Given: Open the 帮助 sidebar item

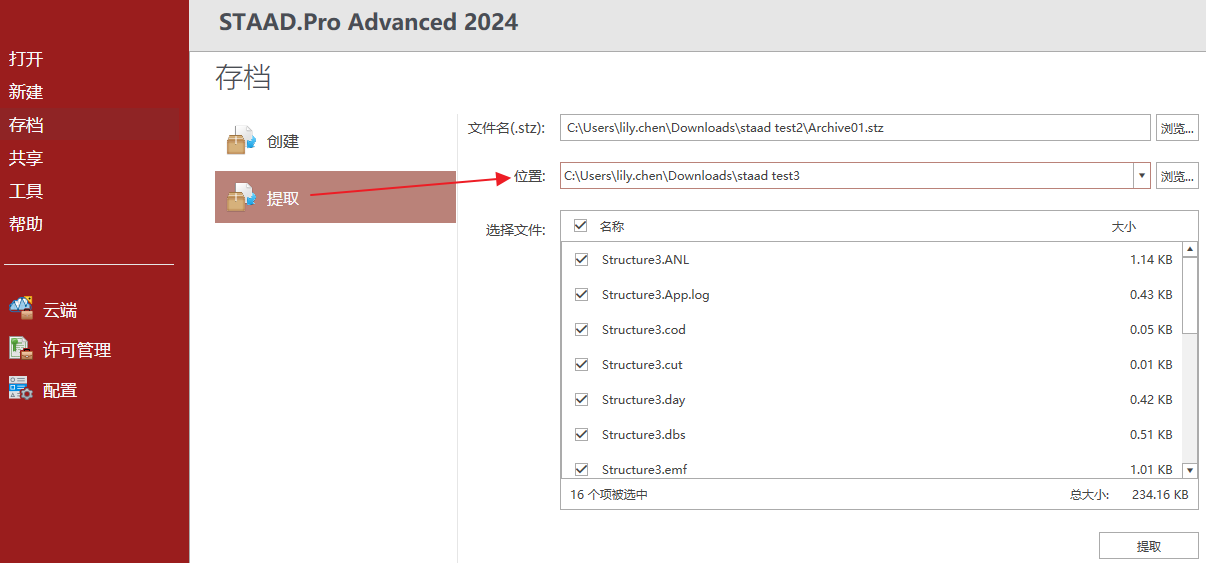Looking at the screenshot, I should [26, 224].
